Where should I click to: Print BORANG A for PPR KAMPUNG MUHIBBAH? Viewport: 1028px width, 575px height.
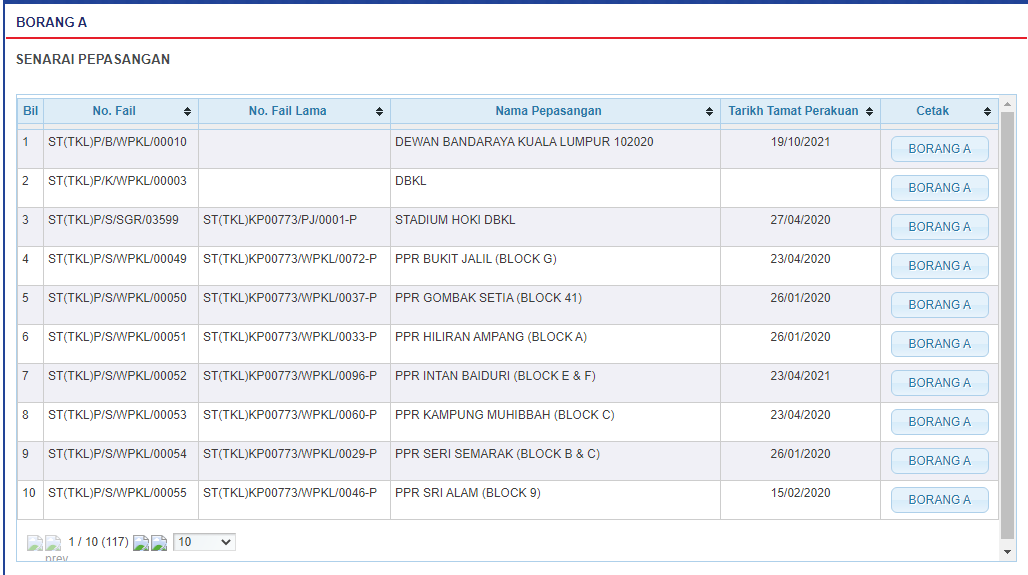[x=939, y=422]
